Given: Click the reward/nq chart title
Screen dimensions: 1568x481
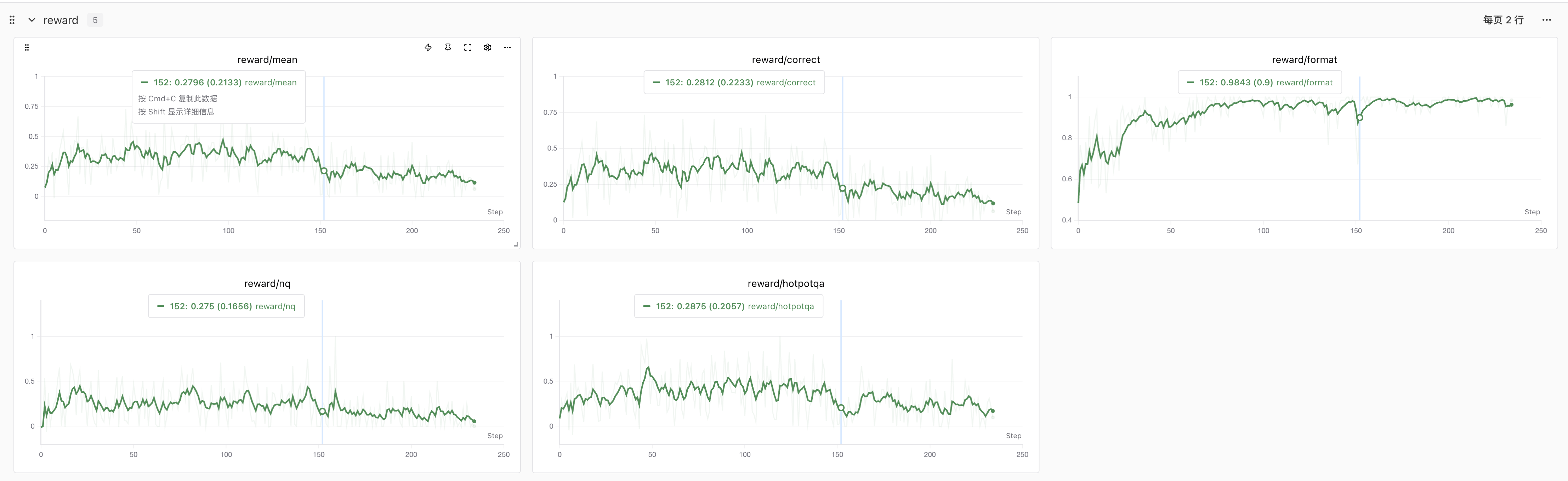Looking at the screenshot, I should pyautogui.click(x=267, y=284).
